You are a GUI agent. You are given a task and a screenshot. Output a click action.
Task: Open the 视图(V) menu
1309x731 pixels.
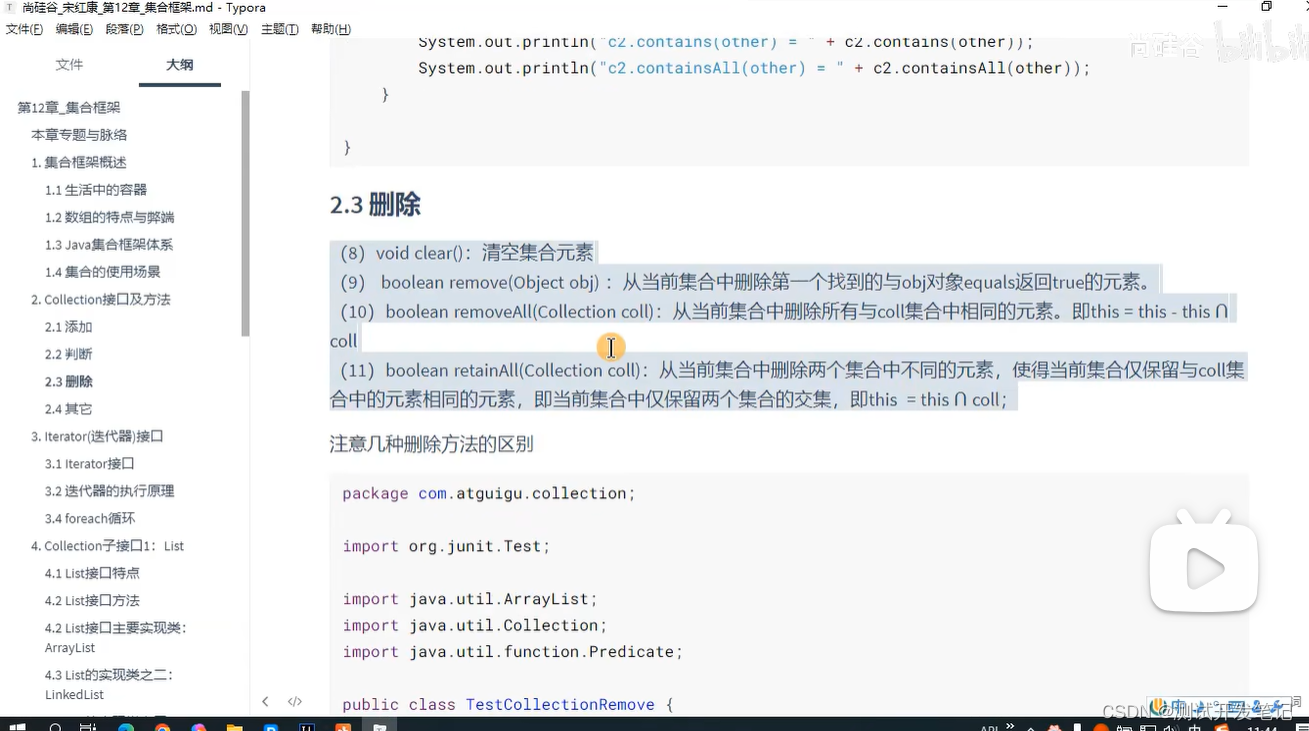pos(228,29)
